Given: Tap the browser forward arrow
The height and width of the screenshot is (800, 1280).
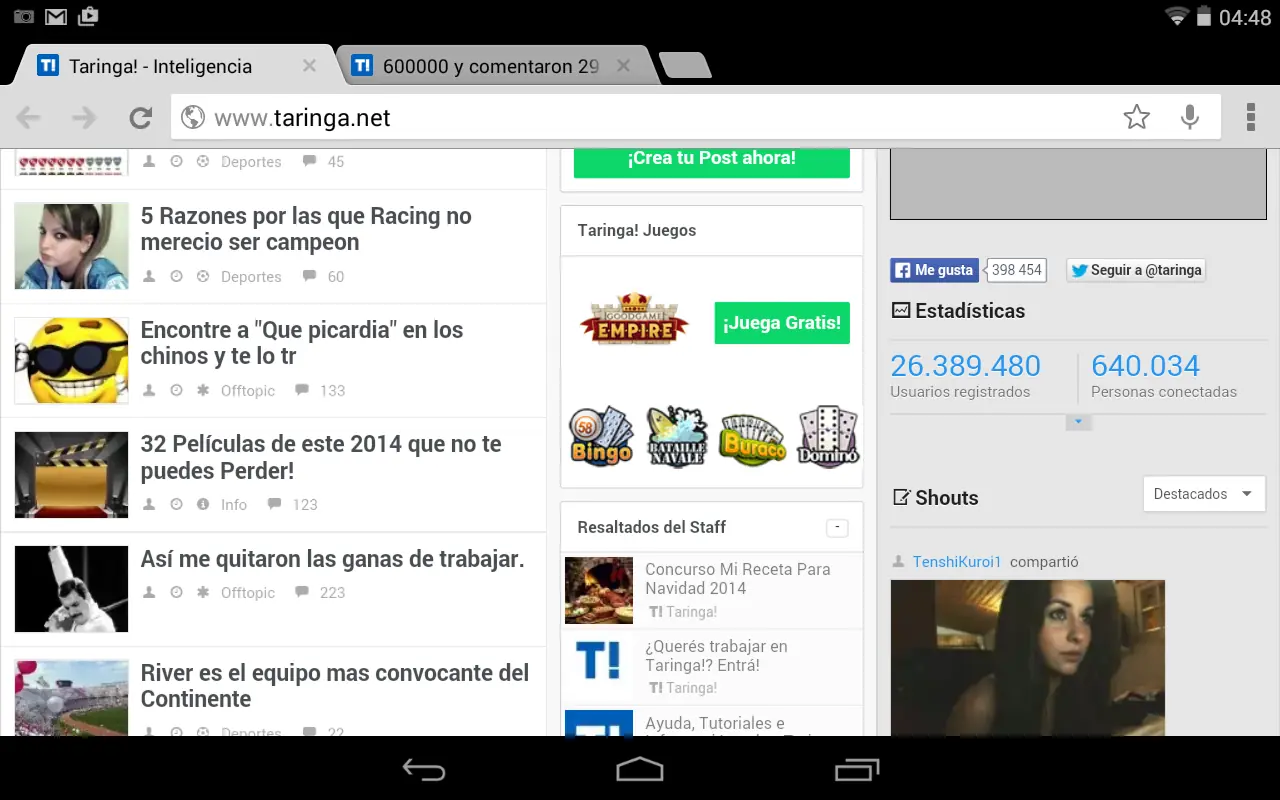Looking at the screenshot, I should (x=85, y=118).
